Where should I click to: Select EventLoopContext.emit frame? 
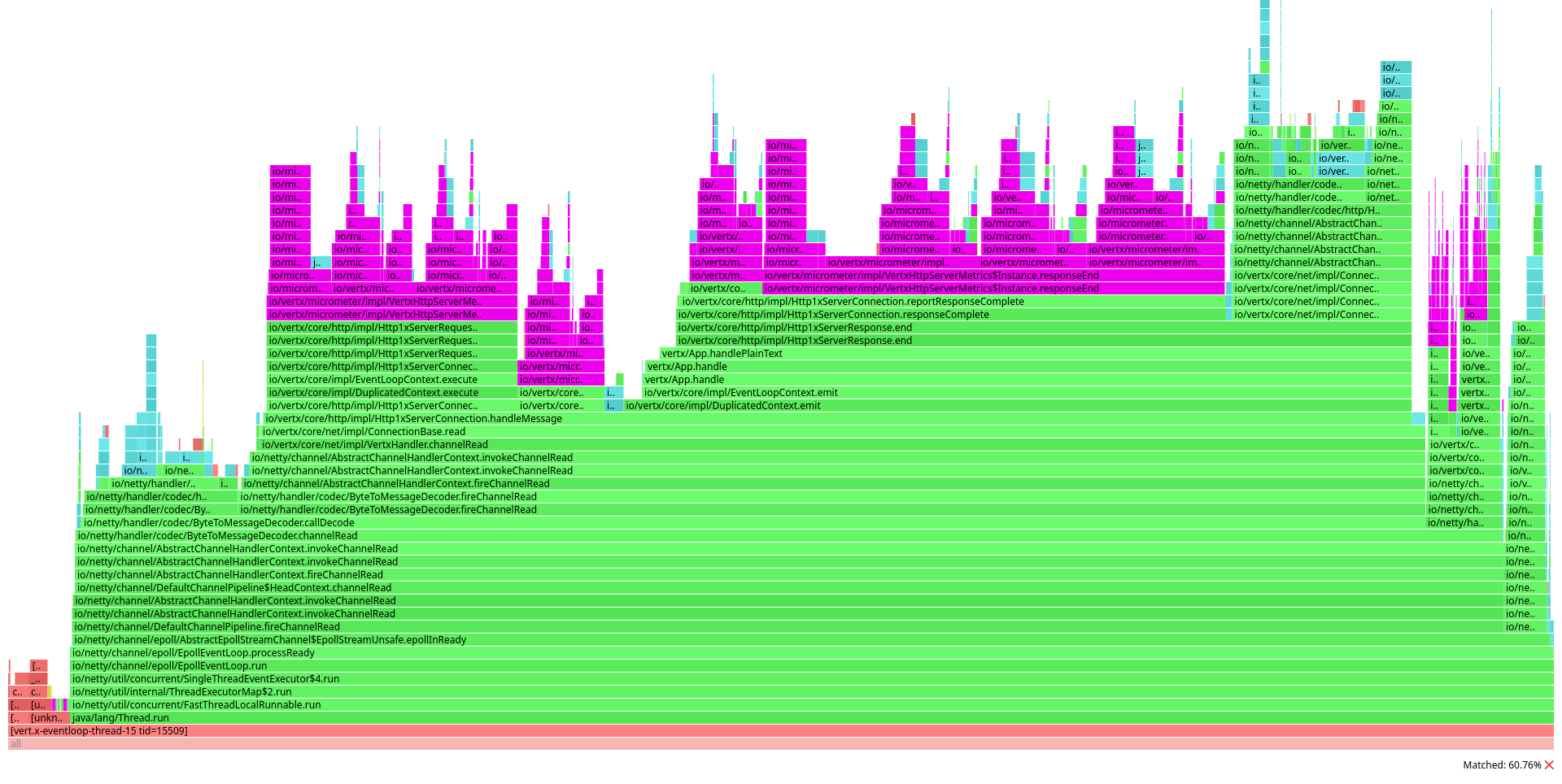point(1027,393)
